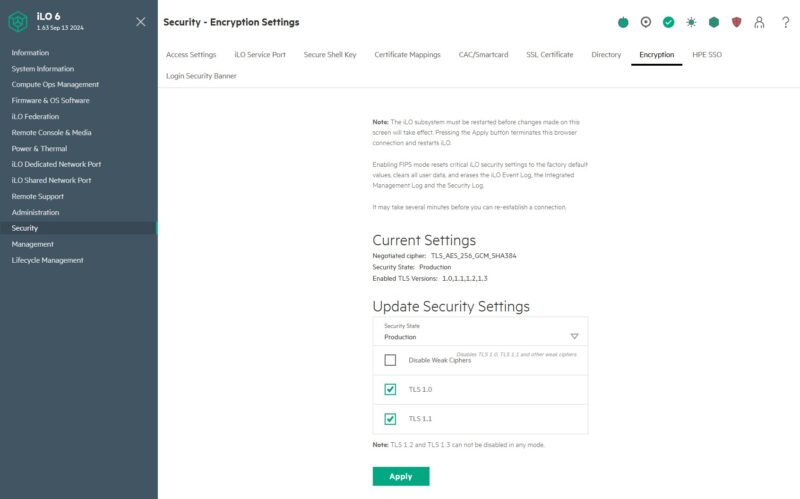800x499 pixels.
Task: Click the iLO 6 hexagon logo
Action: pos(18,22)
